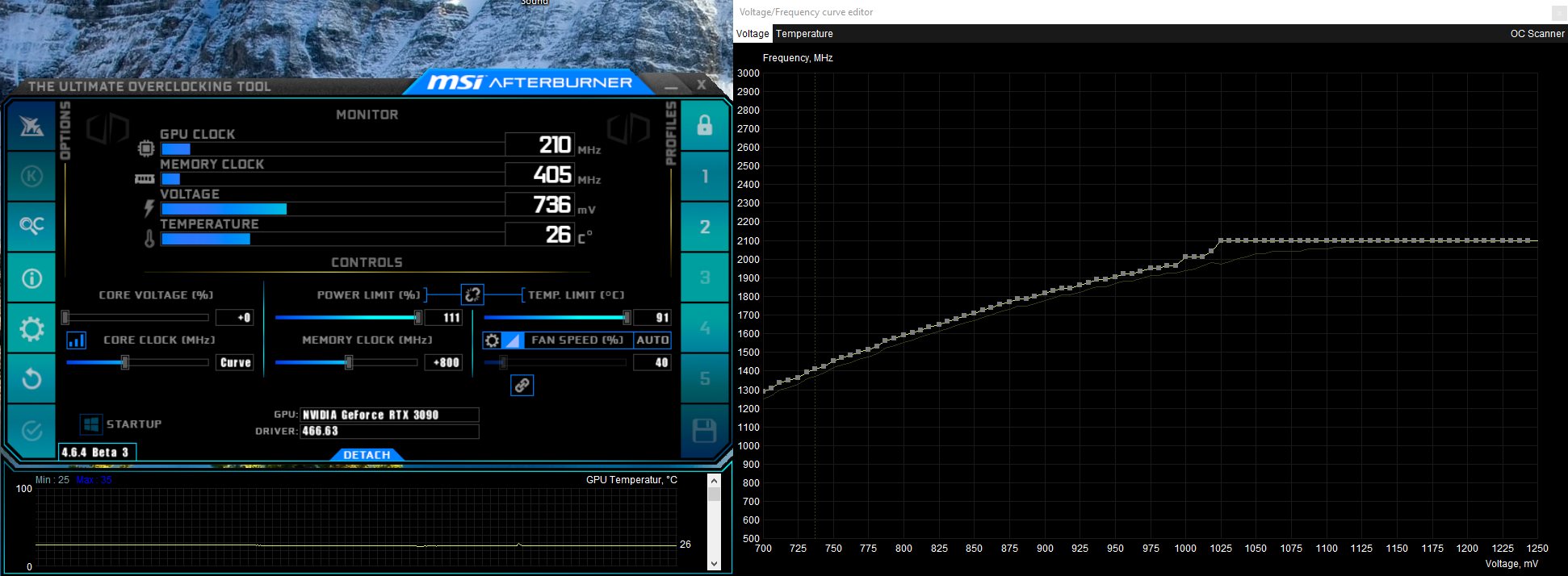The height and width of the screenshot is (576, 1568).
Task: Apply settings with the checkmark icon
Action: click(x=31, y=431)
